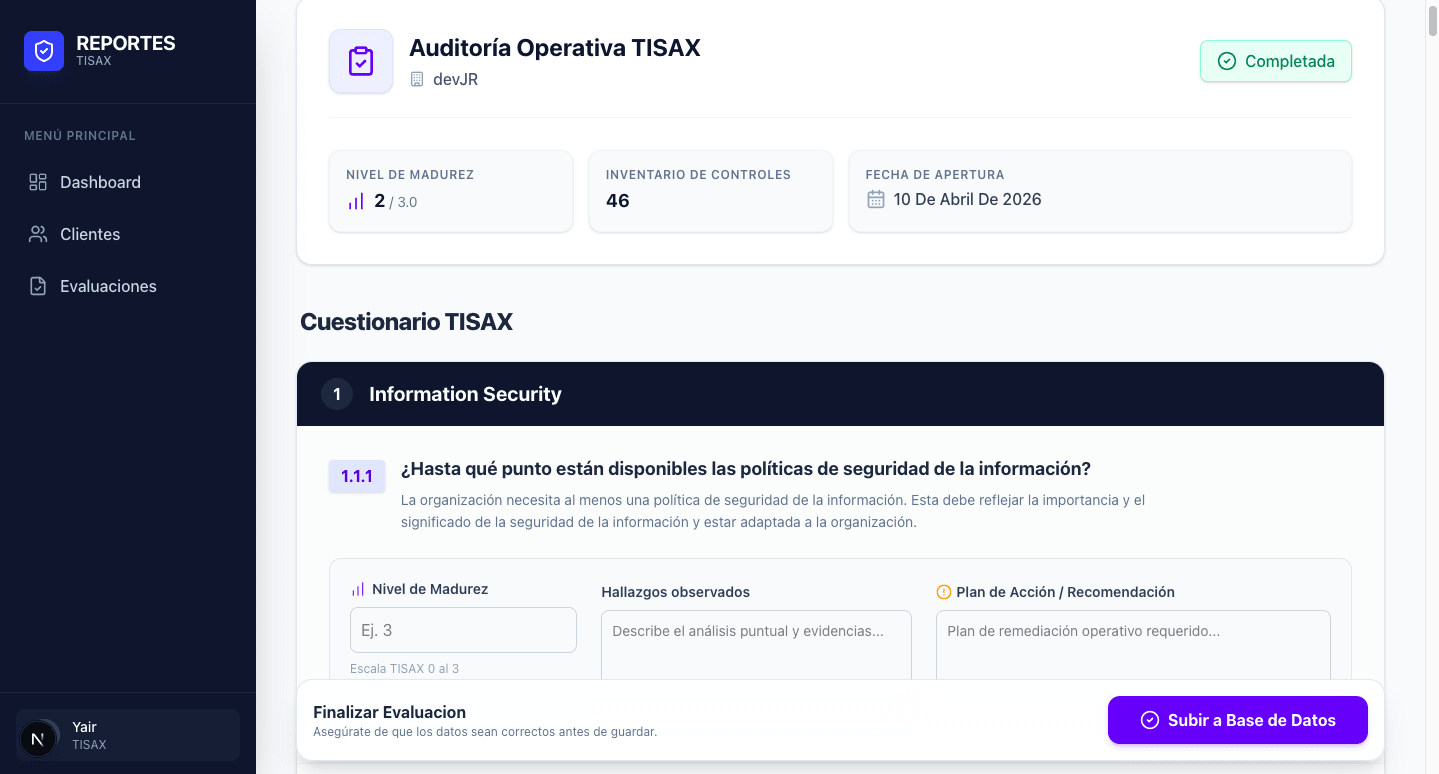The image size is (1439, 774).
Task: Click the Clientes people icon
Action: click(38, 234)
